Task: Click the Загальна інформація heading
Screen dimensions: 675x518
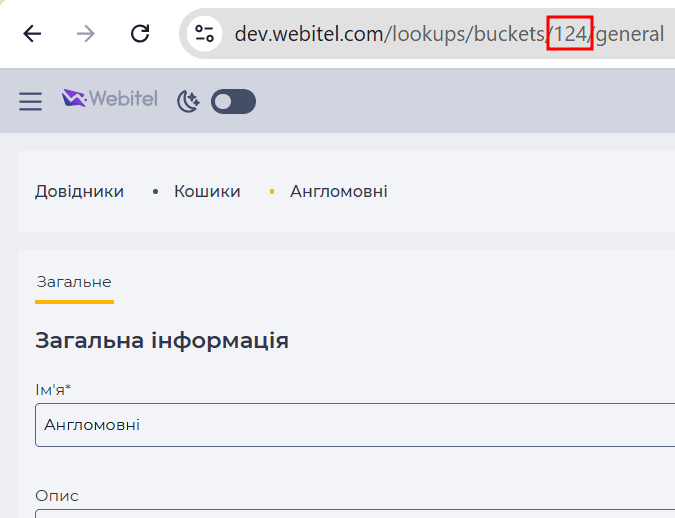Action: click(162, 341)
